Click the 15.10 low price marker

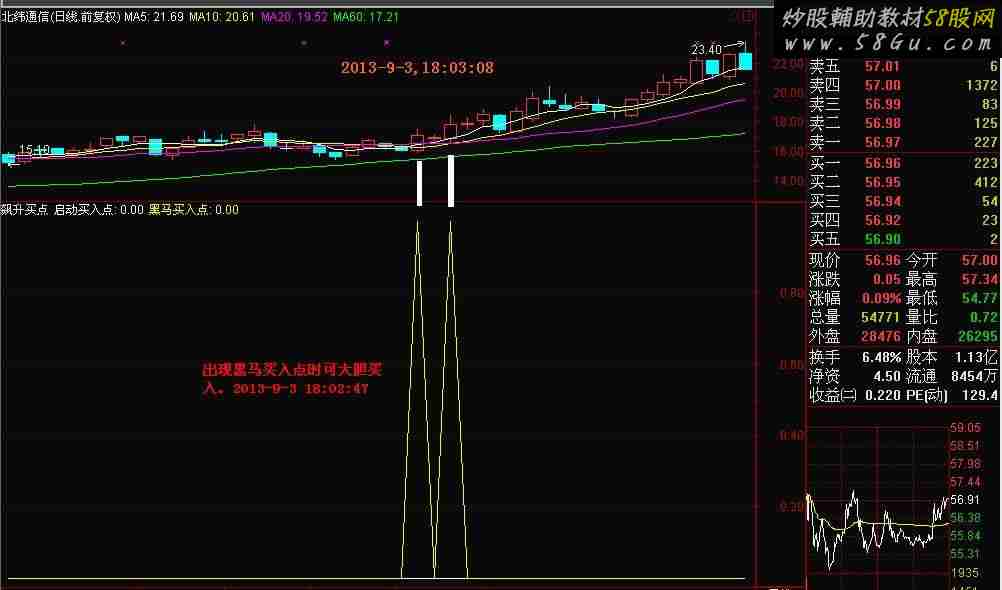click(35, 150)
